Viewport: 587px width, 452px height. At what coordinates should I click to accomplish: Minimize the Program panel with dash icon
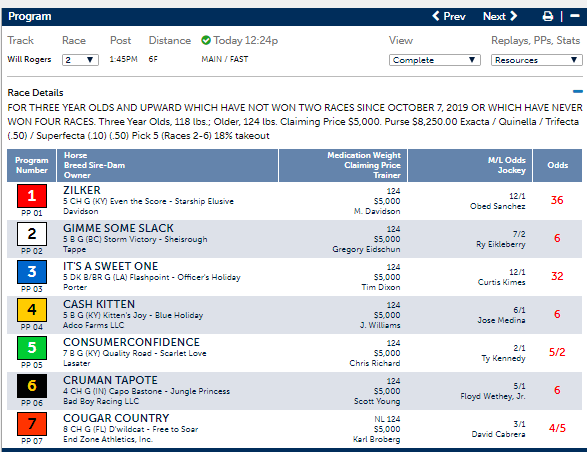(575, 16)
